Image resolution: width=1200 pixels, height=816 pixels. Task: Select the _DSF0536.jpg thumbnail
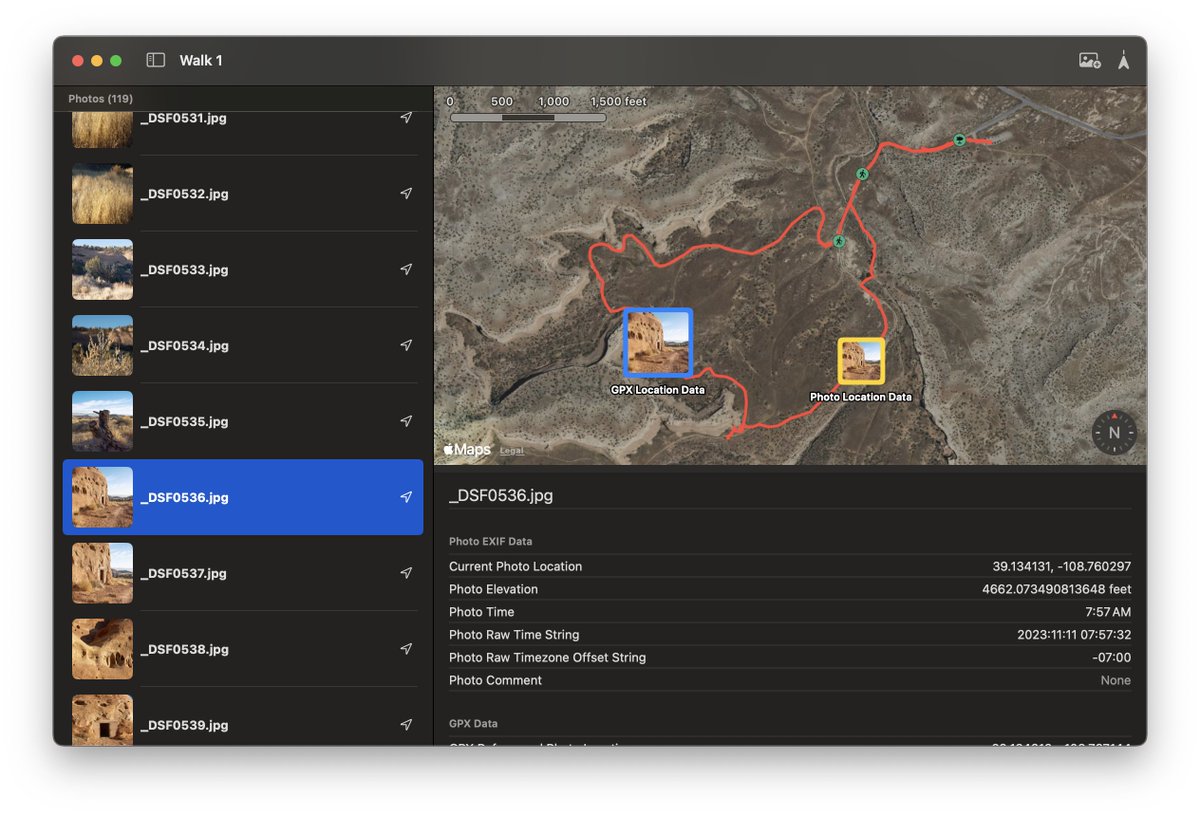102,497
